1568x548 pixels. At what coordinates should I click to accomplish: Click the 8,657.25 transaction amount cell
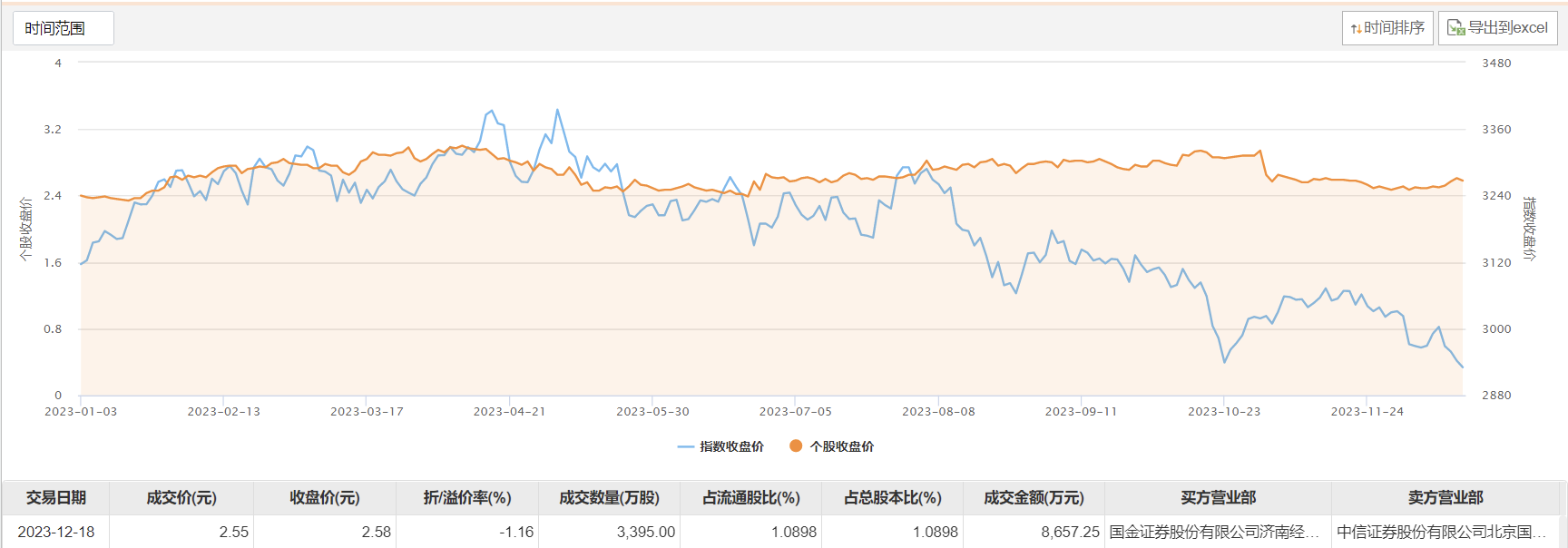tap(1070, 532)
